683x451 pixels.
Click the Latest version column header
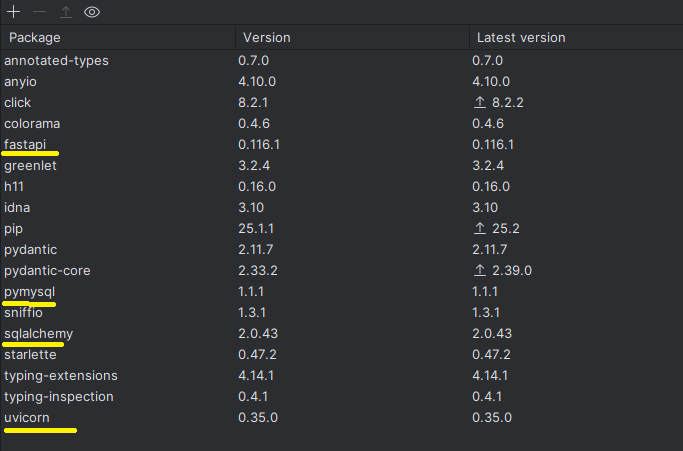[521, 38]
